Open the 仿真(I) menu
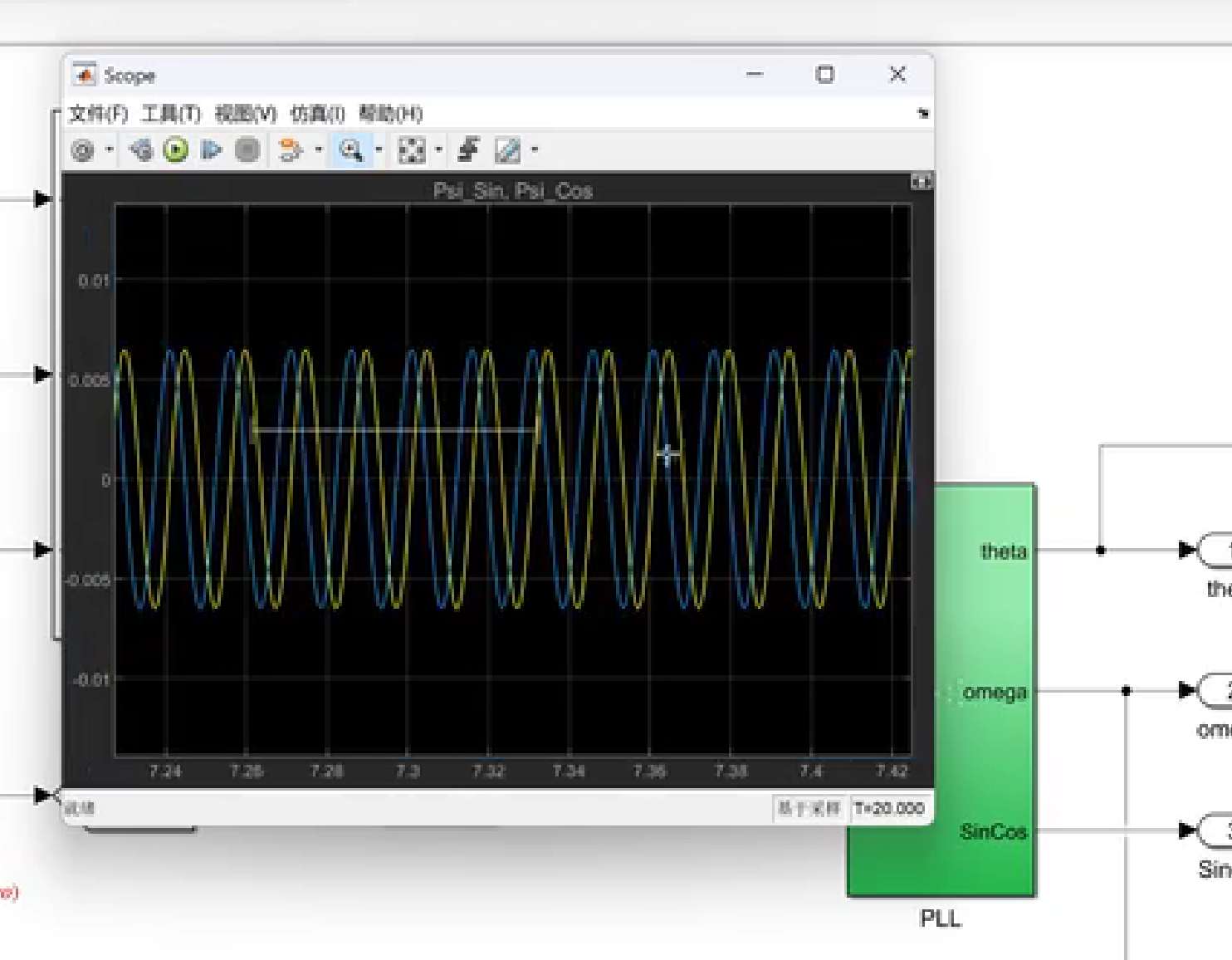This screenshot has height=960, width=1232. point(317,114)
